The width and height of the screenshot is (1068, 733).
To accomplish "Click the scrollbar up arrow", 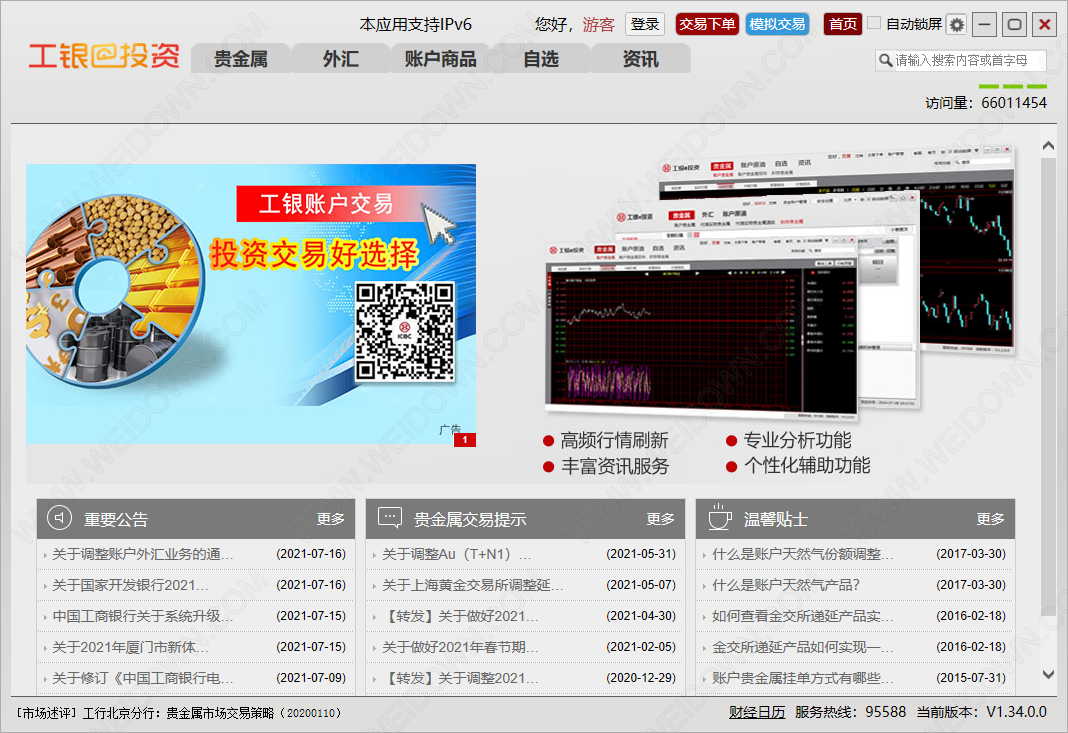I will (x=1048, y=146).
